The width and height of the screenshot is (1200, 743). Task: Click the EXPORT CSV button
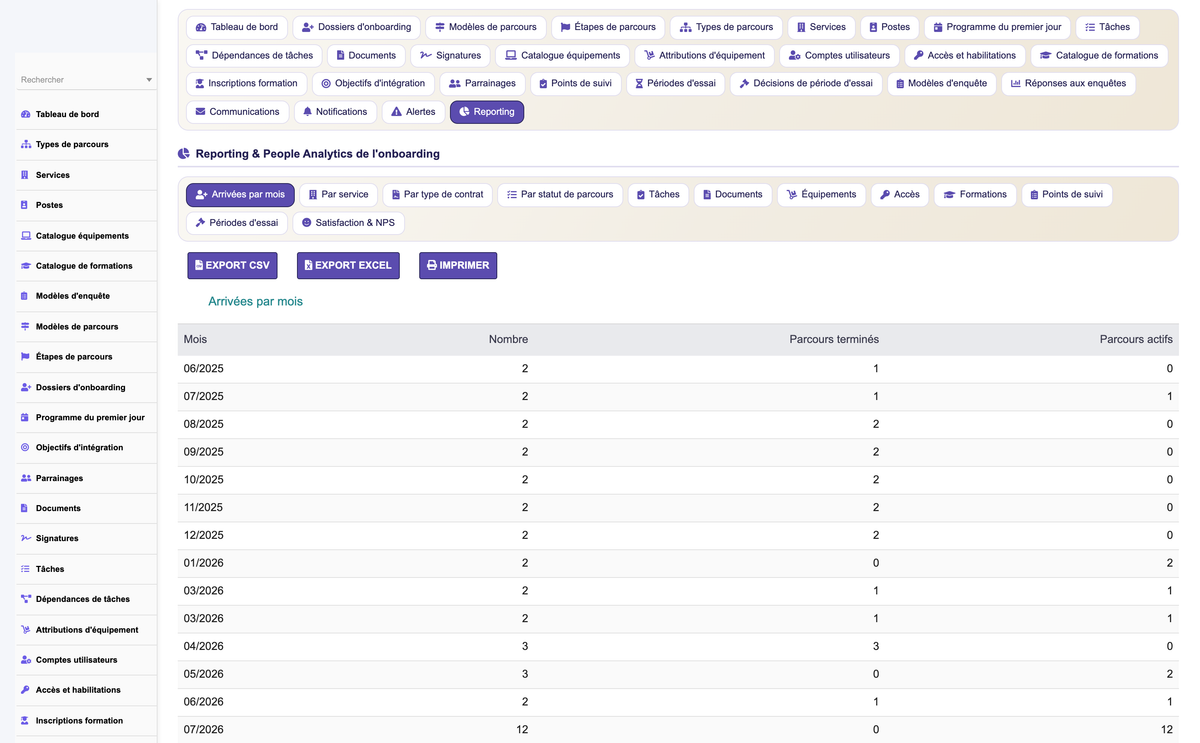pyautogui.click(x=232, y=266)
